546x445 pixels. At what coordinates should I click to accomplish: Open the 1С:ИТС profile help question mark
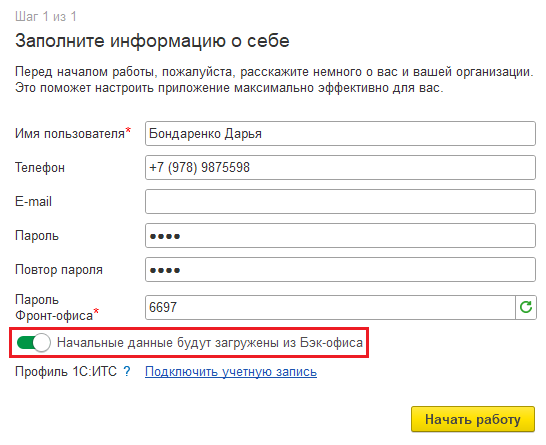coord(127,372)
